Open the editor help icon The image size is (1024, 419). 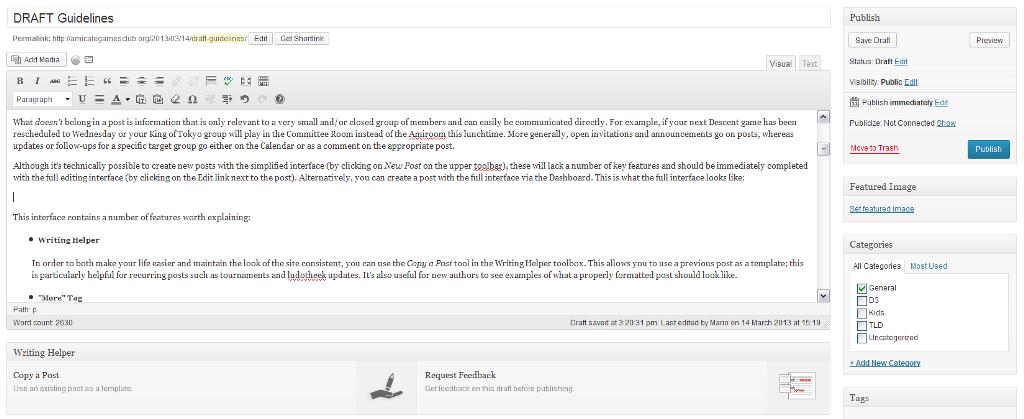(280, 99)
